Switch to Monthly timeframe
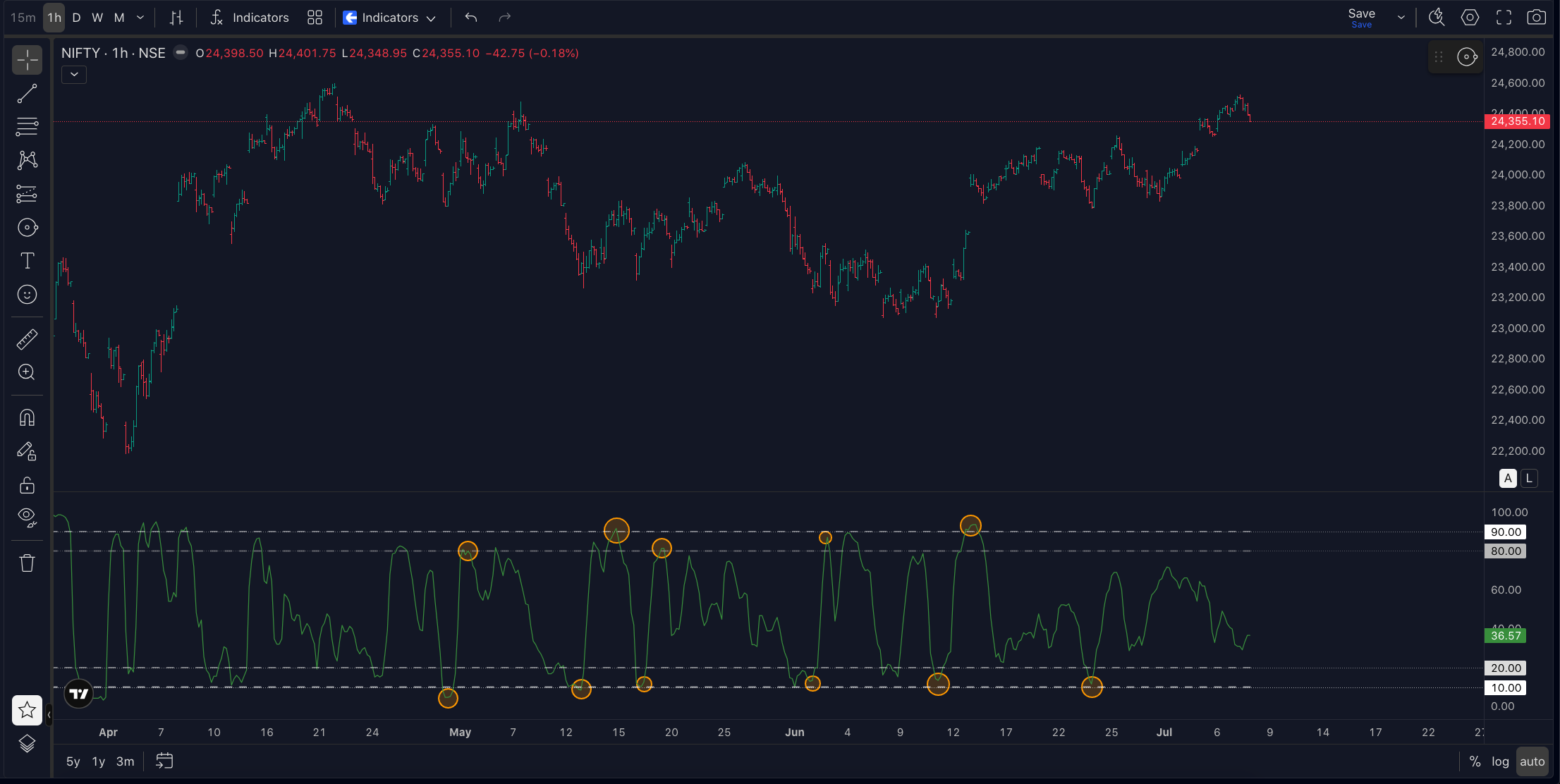 (x=119, y=18)
